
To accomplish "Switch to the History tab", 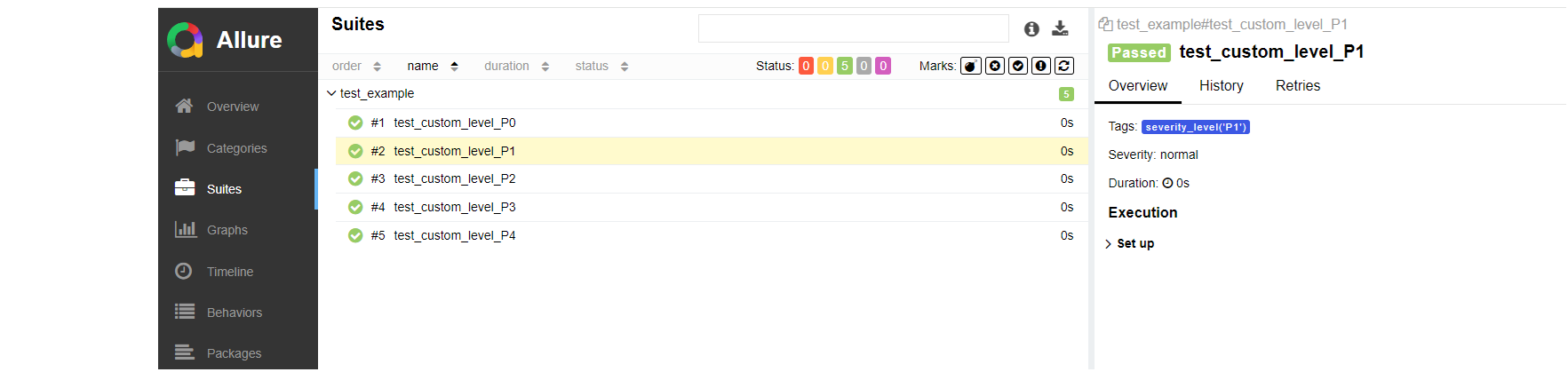I will click(x=1221, y=86).
